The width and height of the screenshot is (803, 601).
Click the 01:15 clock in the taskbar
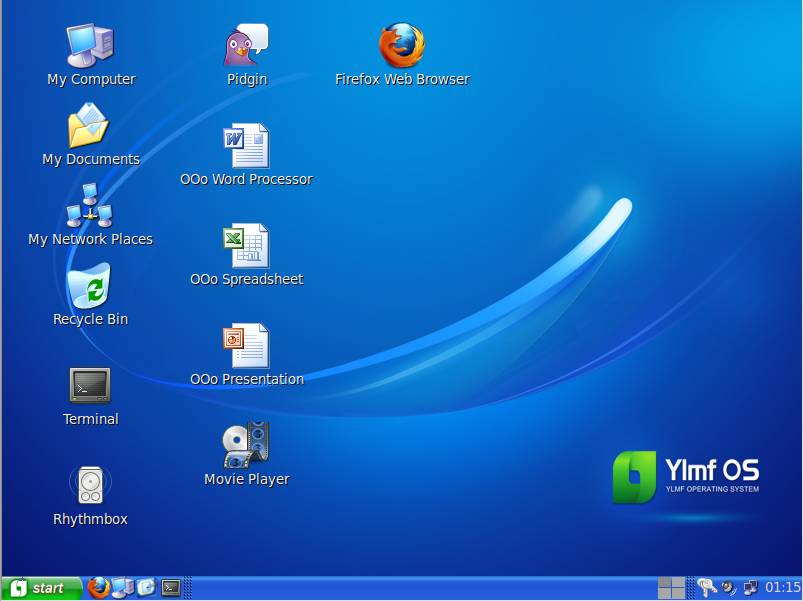[782, 588]
